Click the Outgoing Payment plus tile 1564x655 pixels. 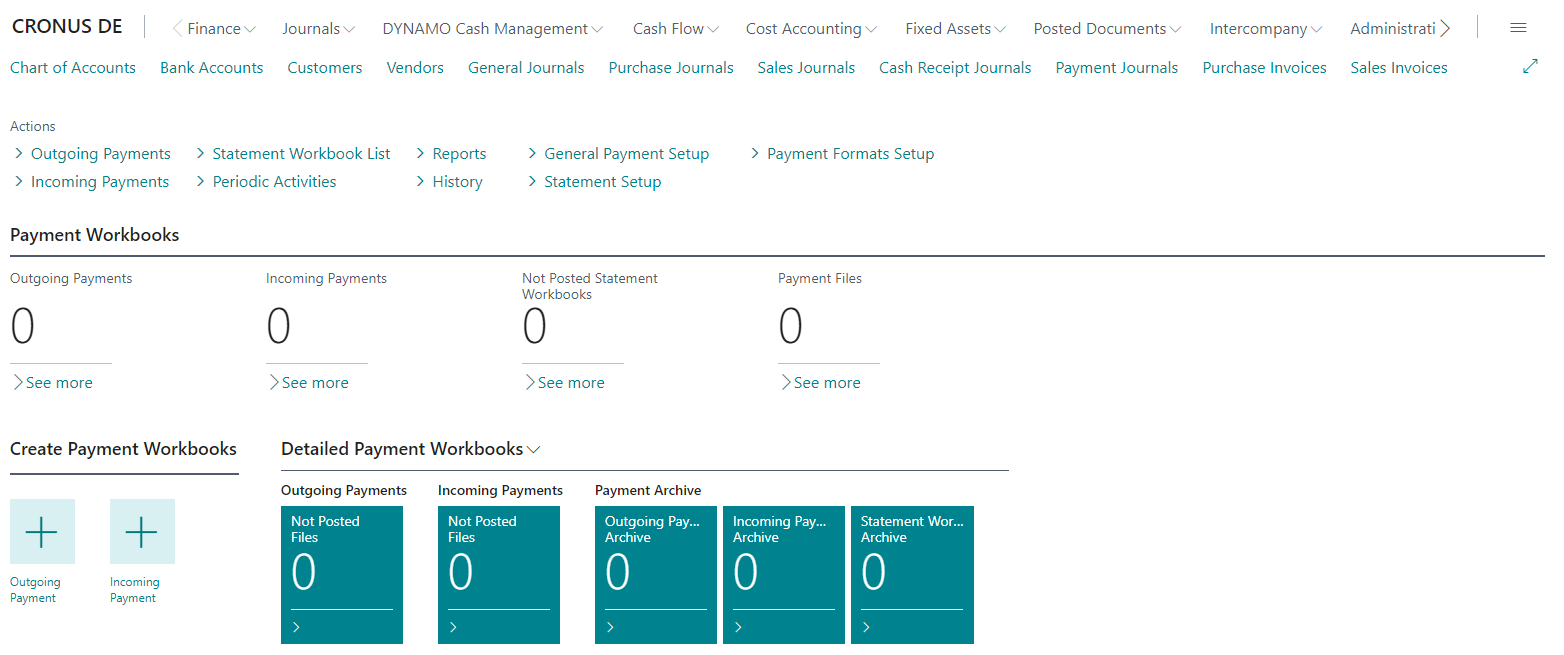coord(42,532)
